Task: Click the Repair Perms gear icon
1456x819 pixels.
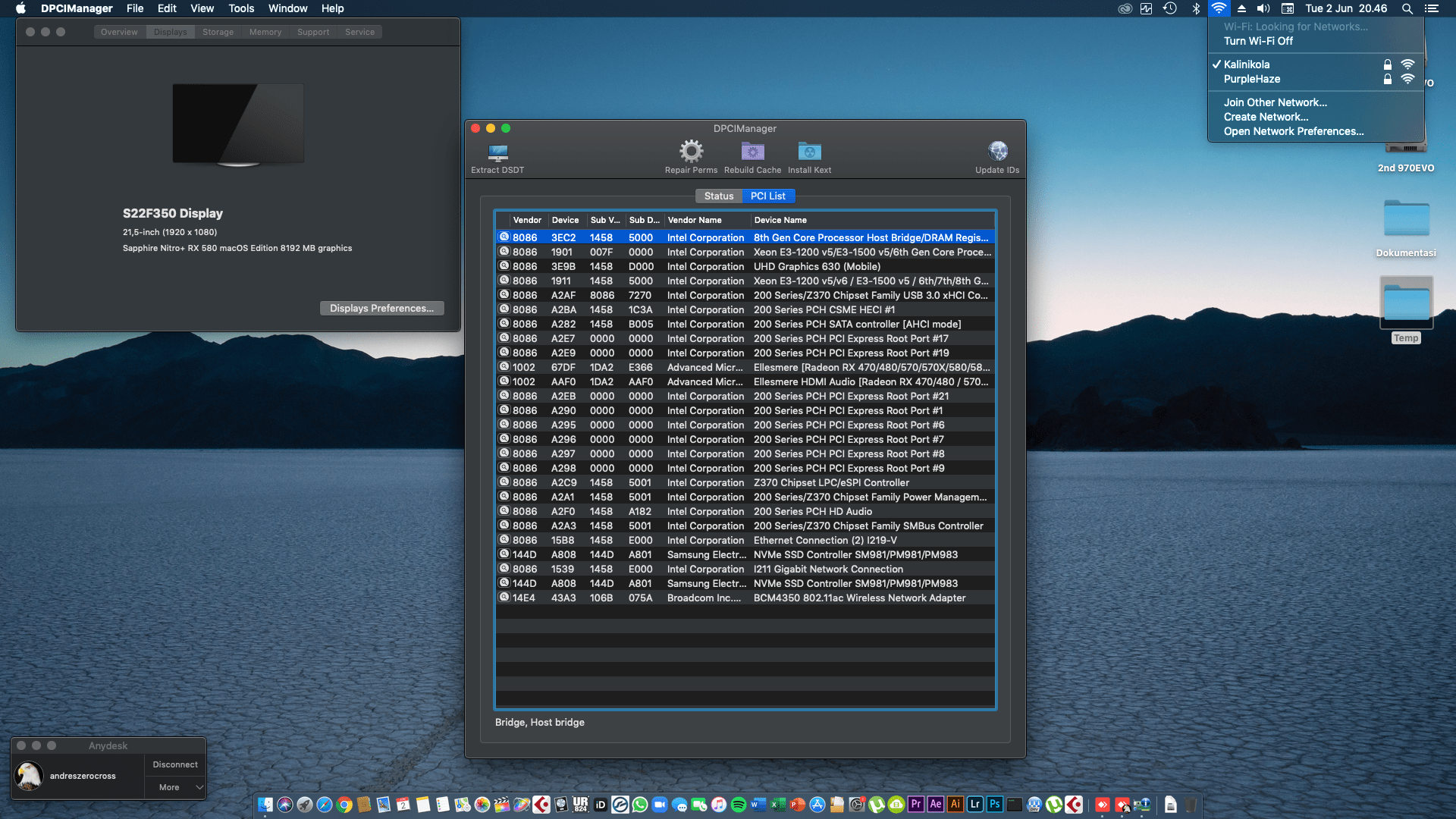Action: coord(690,152)
